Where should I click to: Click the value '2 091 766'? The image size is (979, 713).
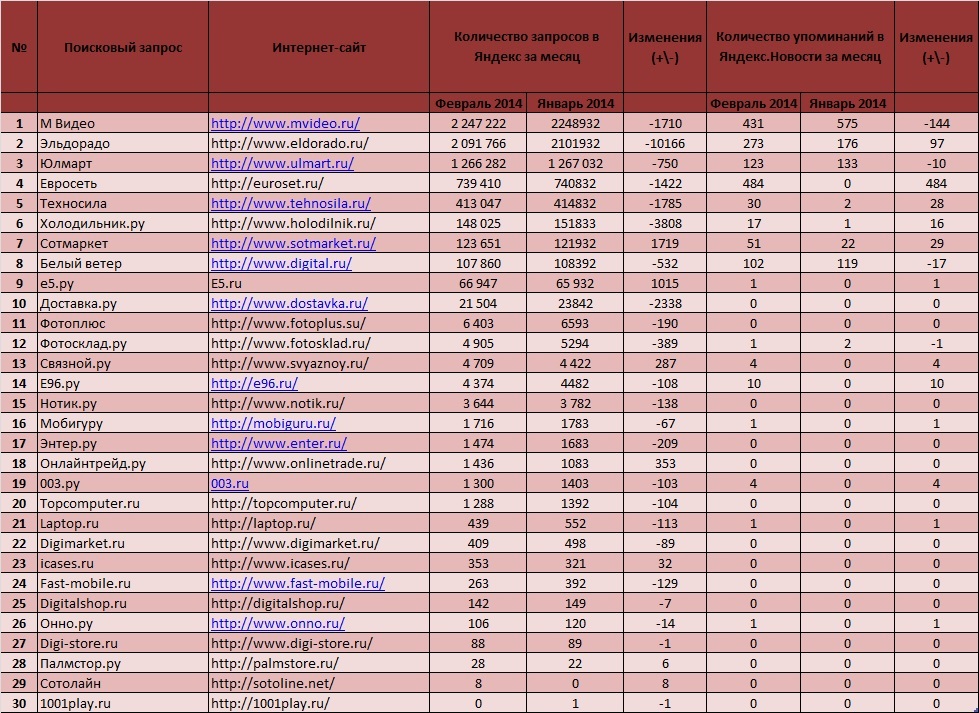(x=478, y=144)
